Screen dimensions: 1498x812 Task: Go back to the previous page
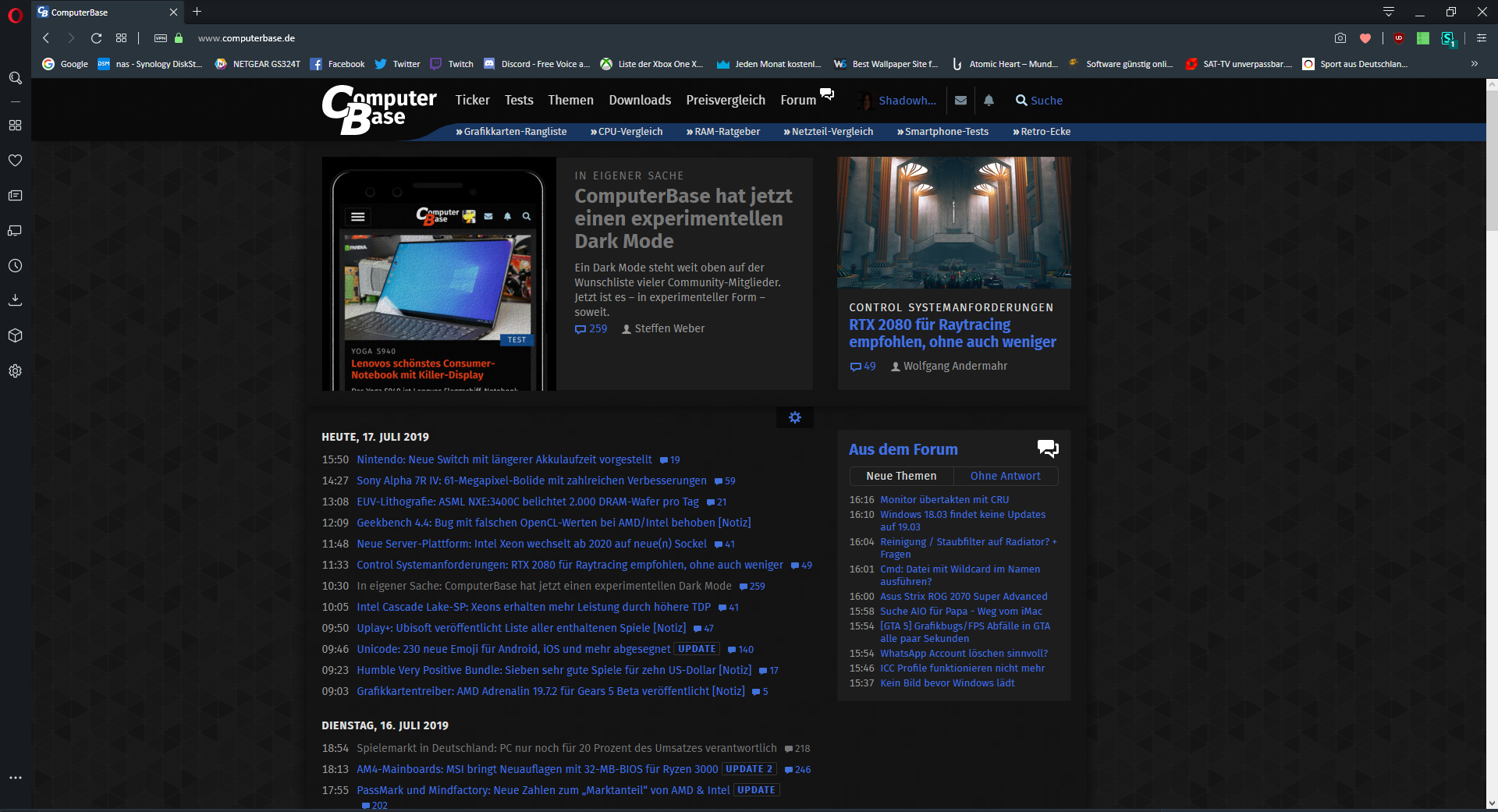(46, 38)
